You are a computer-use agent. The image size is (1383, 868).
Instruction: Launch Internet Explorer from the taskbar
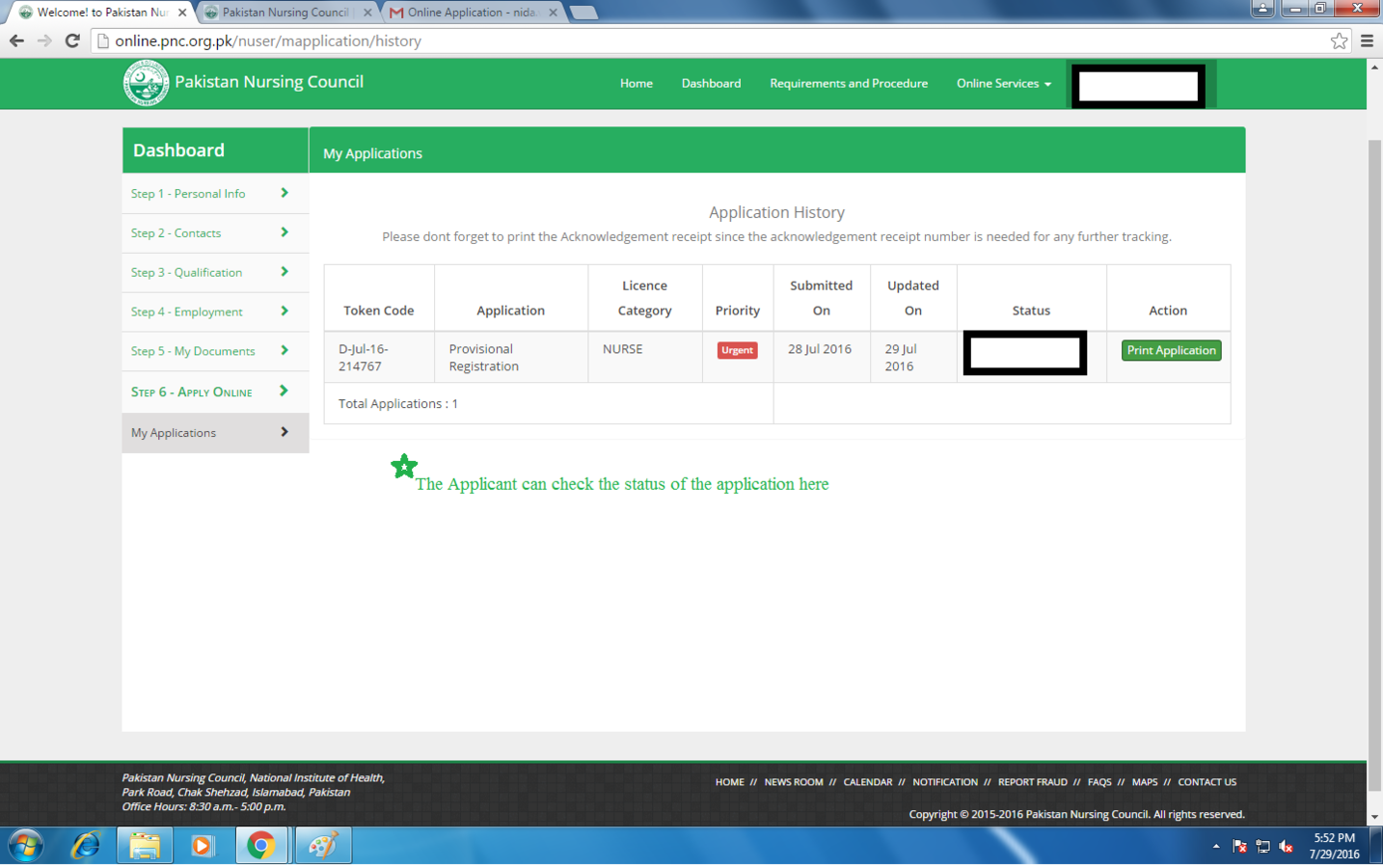(x=86, y=846)
